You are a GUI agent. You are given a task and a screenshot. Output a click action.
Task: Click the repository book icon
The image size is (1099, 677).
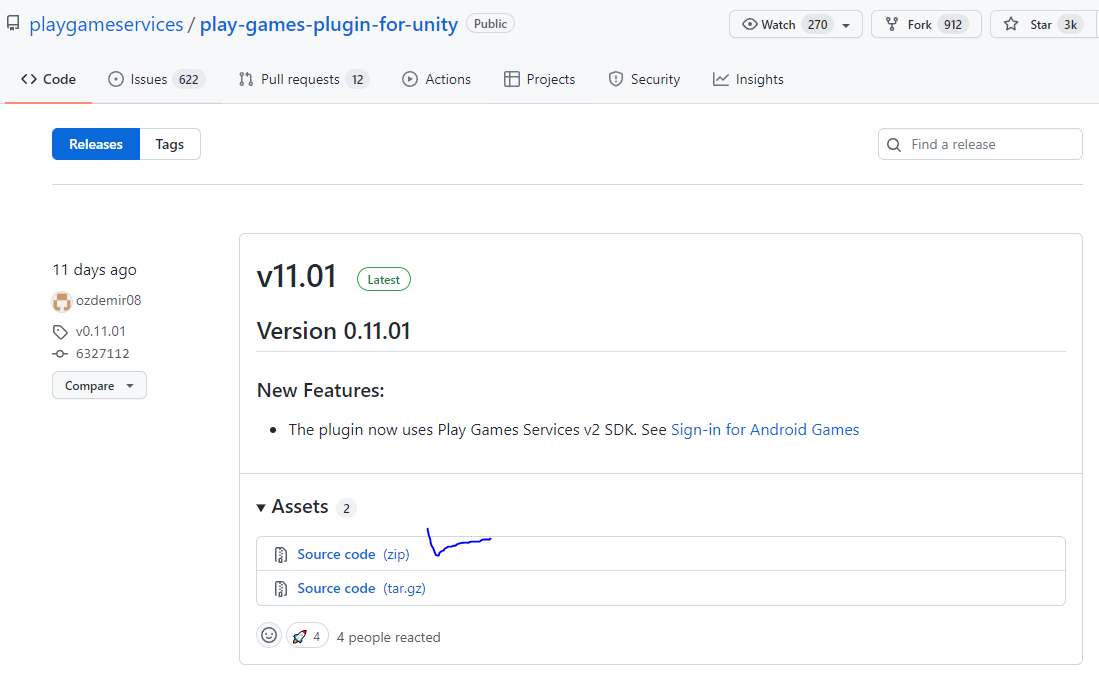pyautogui.click(x=13, y=24)
